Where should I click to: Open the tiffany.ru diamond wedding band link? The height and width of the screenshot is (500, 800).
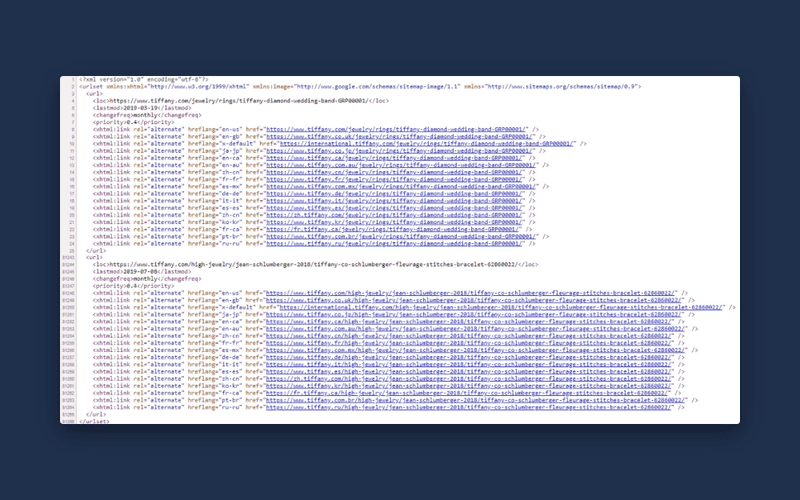[395, 244]
